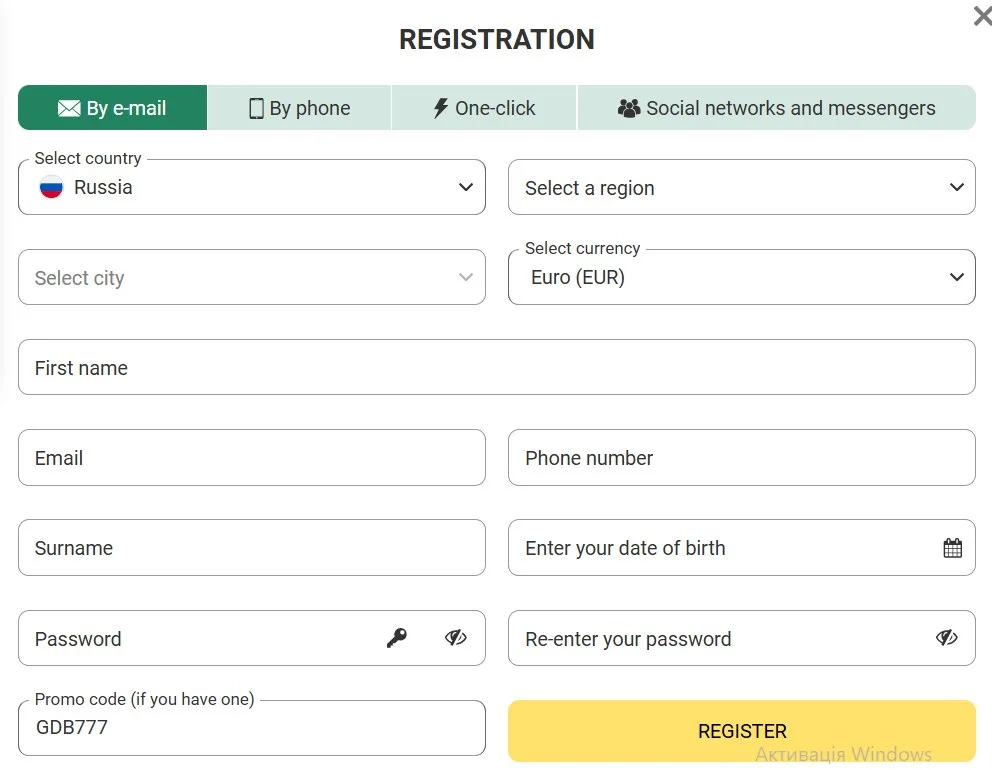Switch to the By e-mail tab

pos(113,108)
